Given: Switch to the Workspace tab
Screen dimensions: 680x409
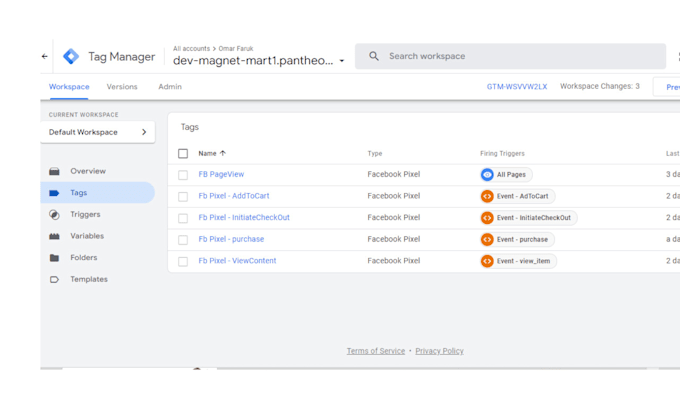Looking at the screenshot, I should (x=69, y=87).
